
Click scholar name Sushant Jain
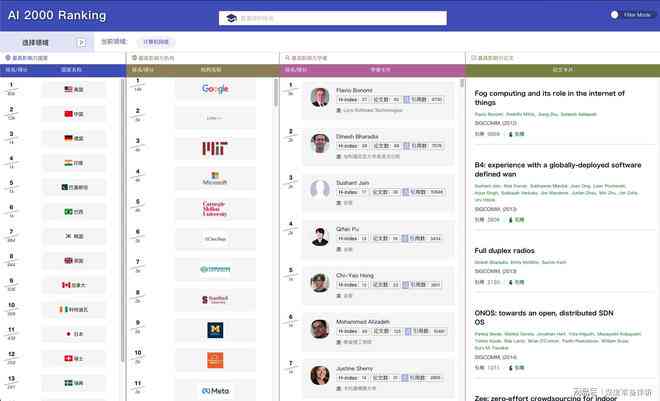point(352,183)
